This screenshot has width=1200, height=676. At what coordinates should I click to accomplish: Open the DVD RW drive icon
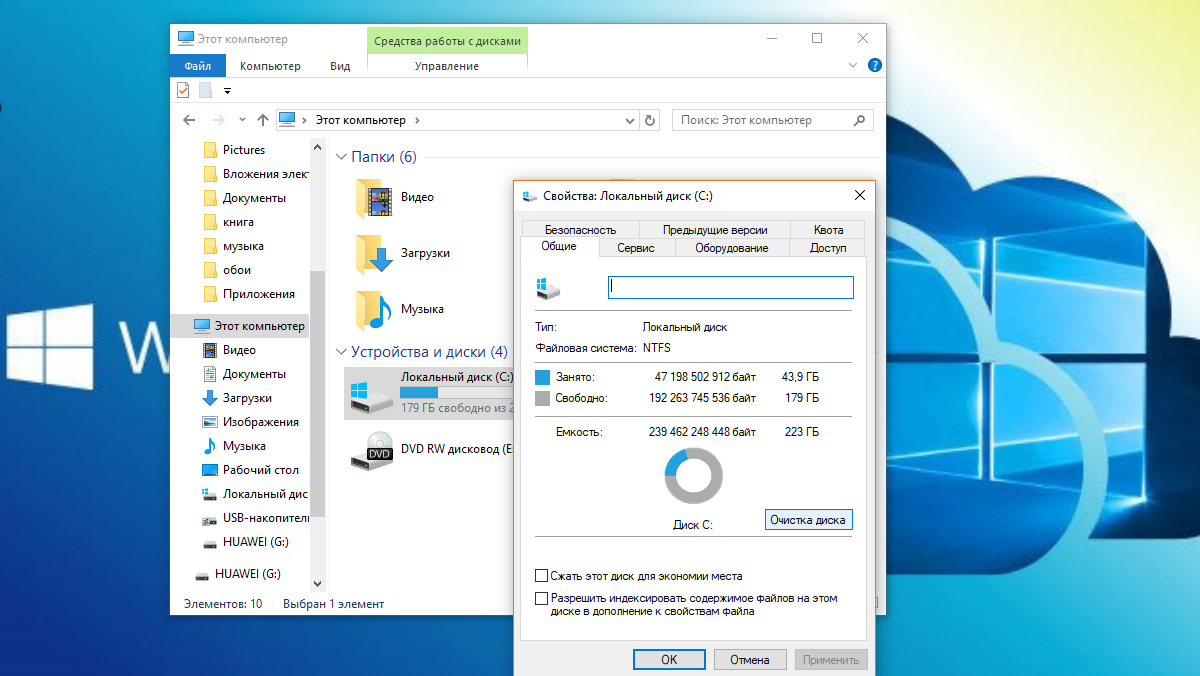tap(375, 450)
